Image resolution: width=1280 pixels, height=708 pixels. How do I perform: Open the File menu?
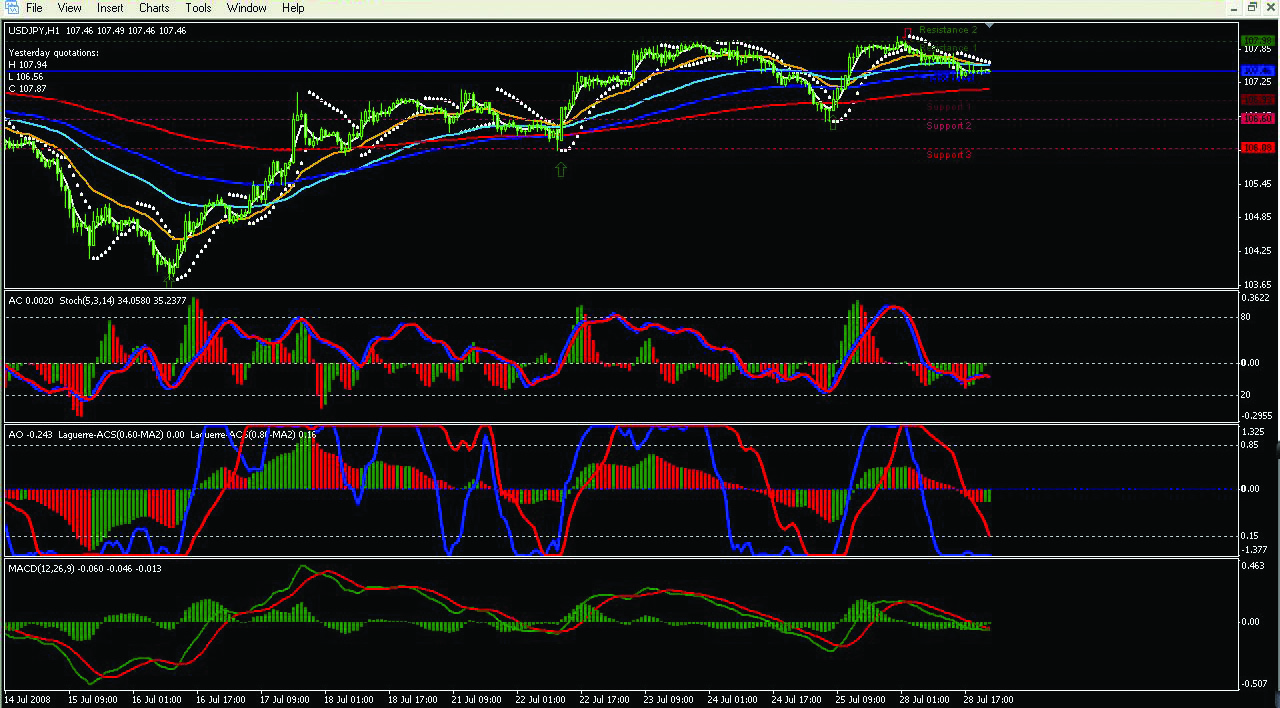(x=34, y=8)
